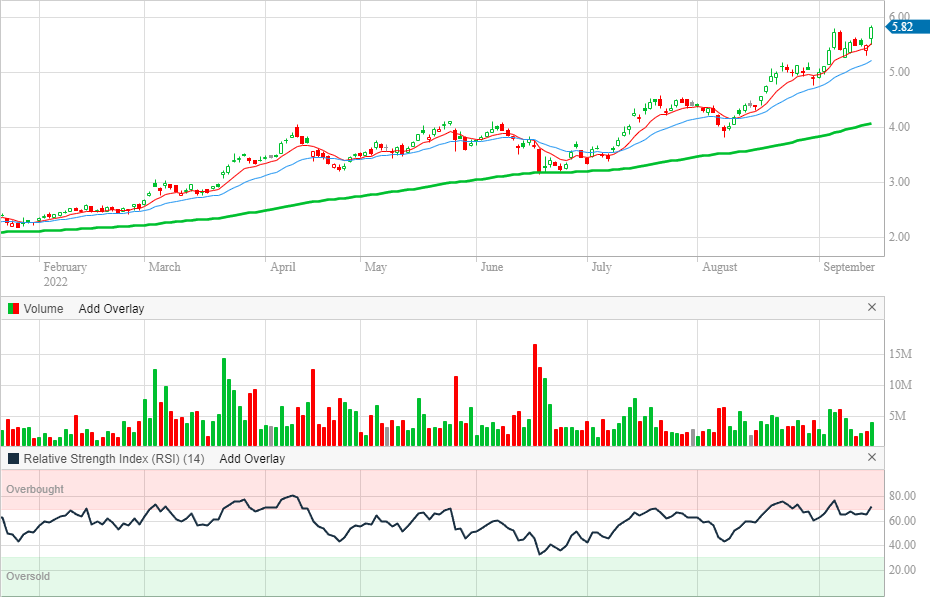Open Relative Strength Index (RSI) (14) settings

114,458
